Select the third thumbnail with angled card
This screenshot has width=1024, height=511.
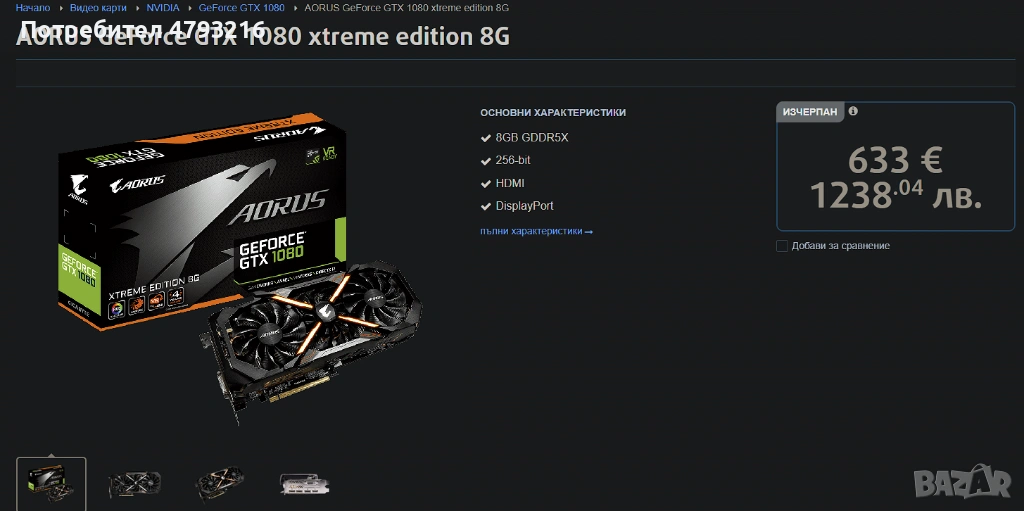click(220, 484)
